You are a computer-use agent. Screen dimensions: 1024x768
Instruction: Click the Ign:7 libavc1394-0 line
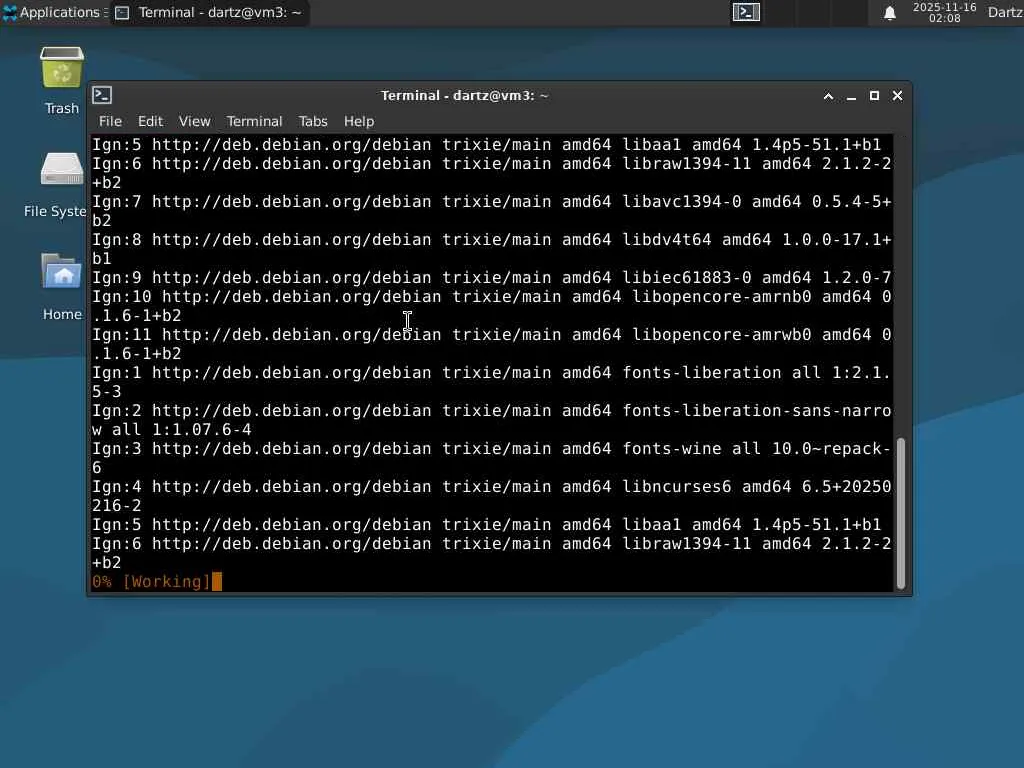(492, 210)
